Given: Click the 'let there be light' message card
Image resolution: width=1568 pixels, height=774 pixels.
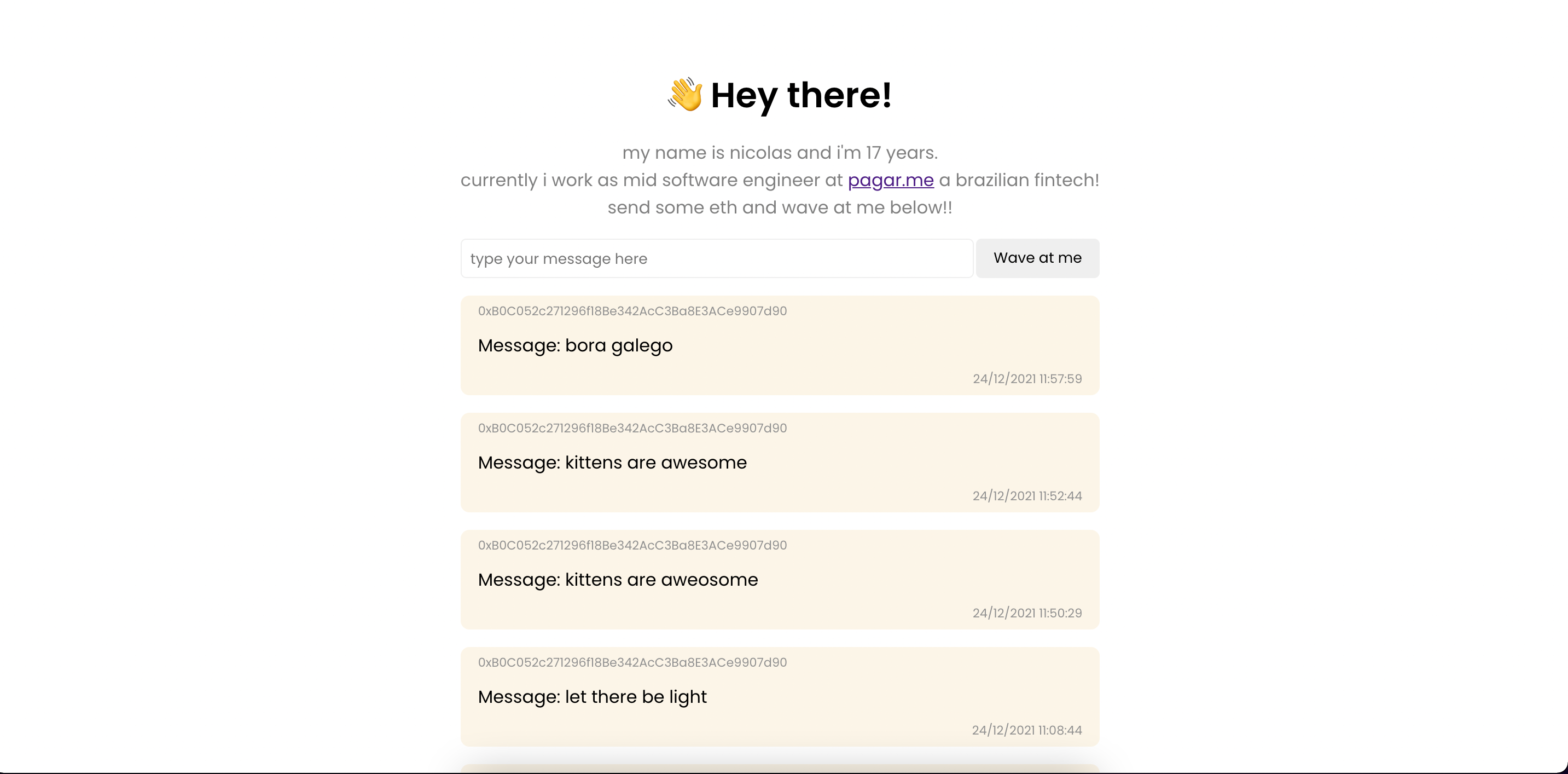Looking at the screenshot, I should [x=780, y=697].
